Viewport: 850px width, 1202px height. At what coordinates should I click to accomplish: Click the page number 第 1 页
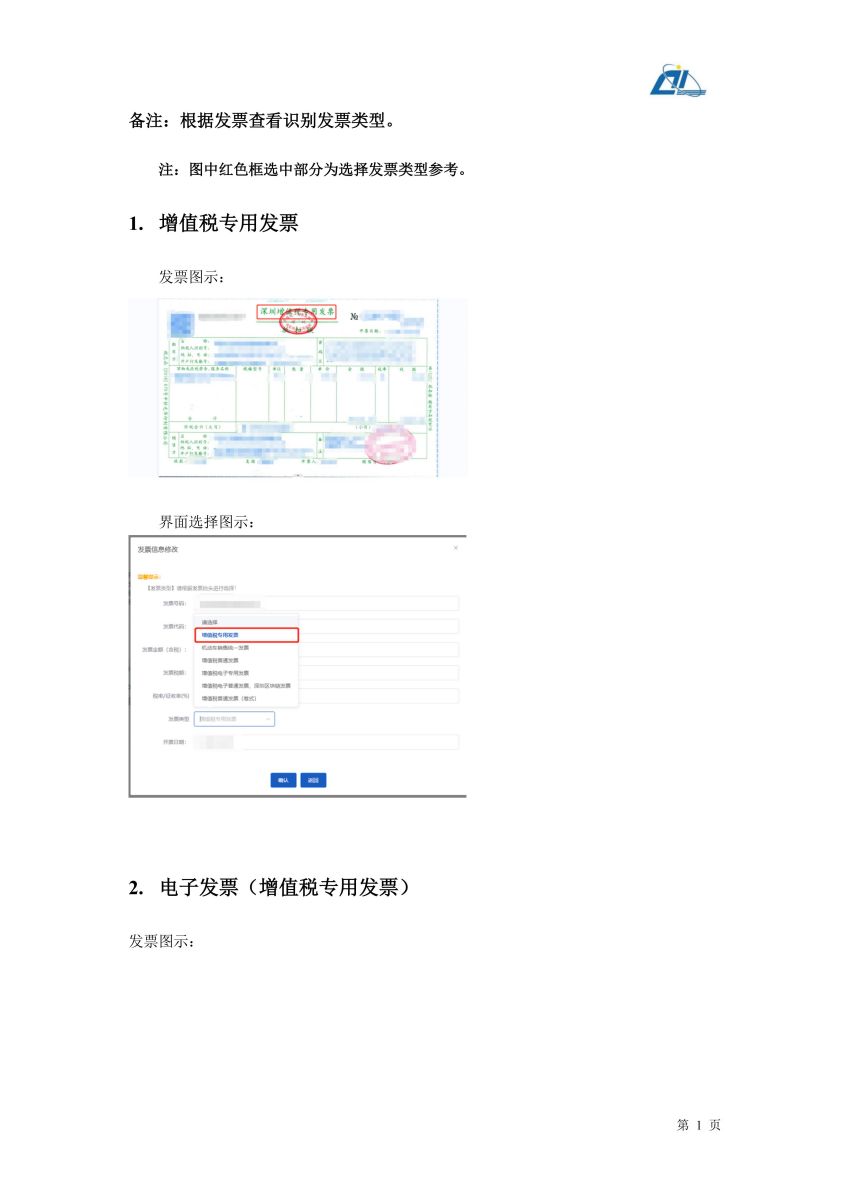[x=699, y=1125]
